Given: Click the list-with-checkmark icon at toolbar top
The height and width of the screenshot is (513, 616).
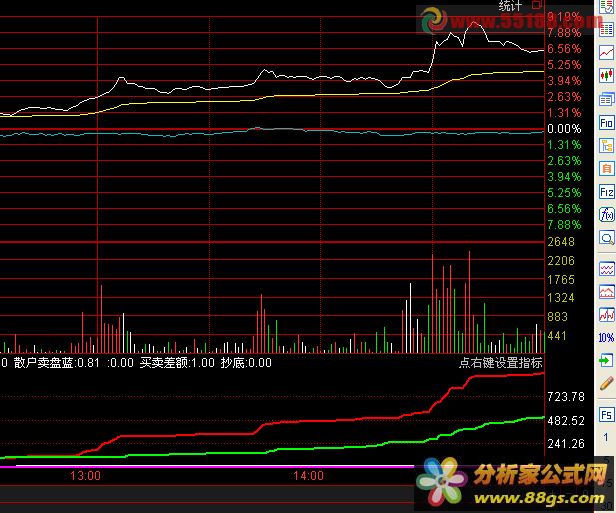Looking at the screenshot, I should click(606, 7).
